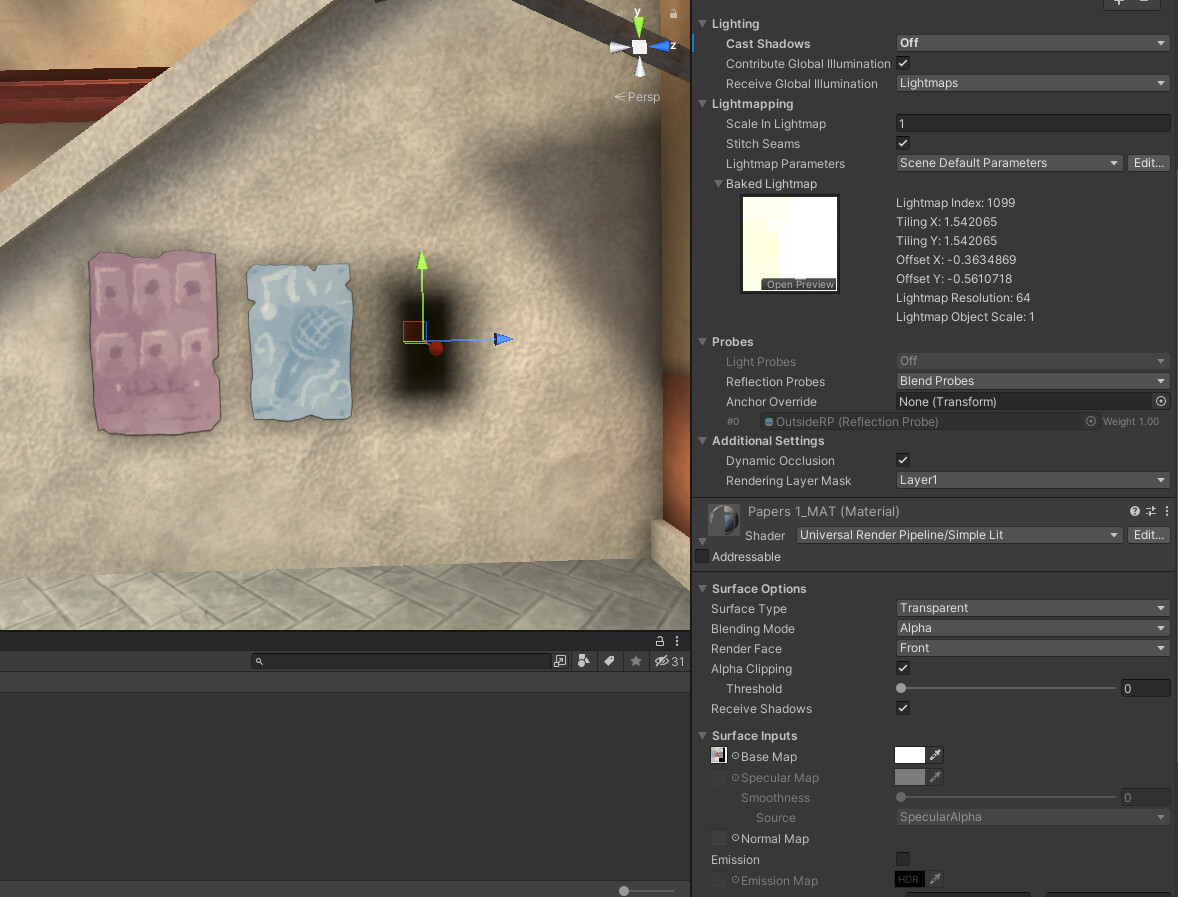1178x897 pixels.
Task: Uncheck the Stitch Seams checkbox
Action: 902,143
